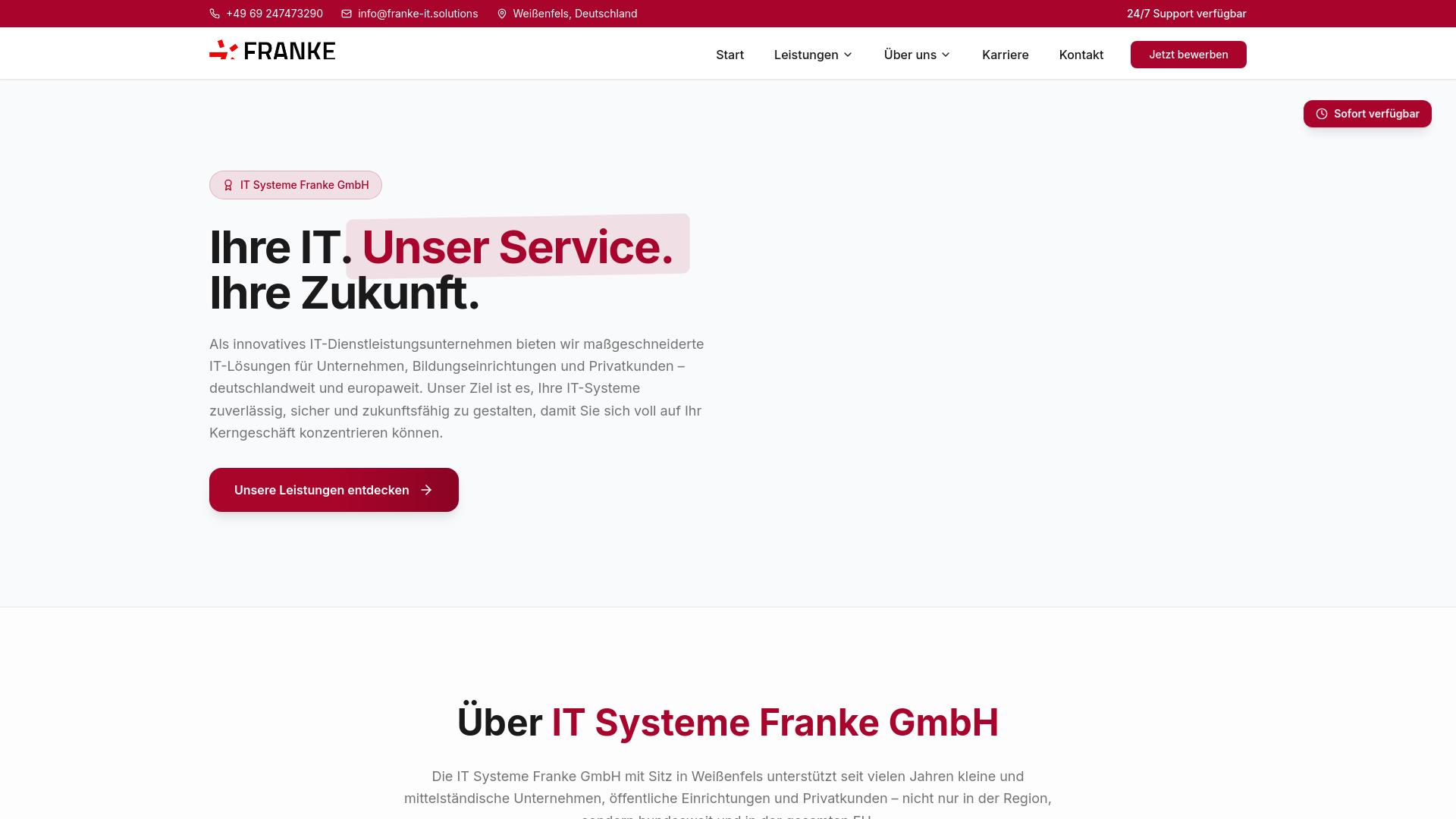Open the Kontakt page from navigation
Image resolution: width=1456 pixels, height=819 pixels.
click(1081, 55)
